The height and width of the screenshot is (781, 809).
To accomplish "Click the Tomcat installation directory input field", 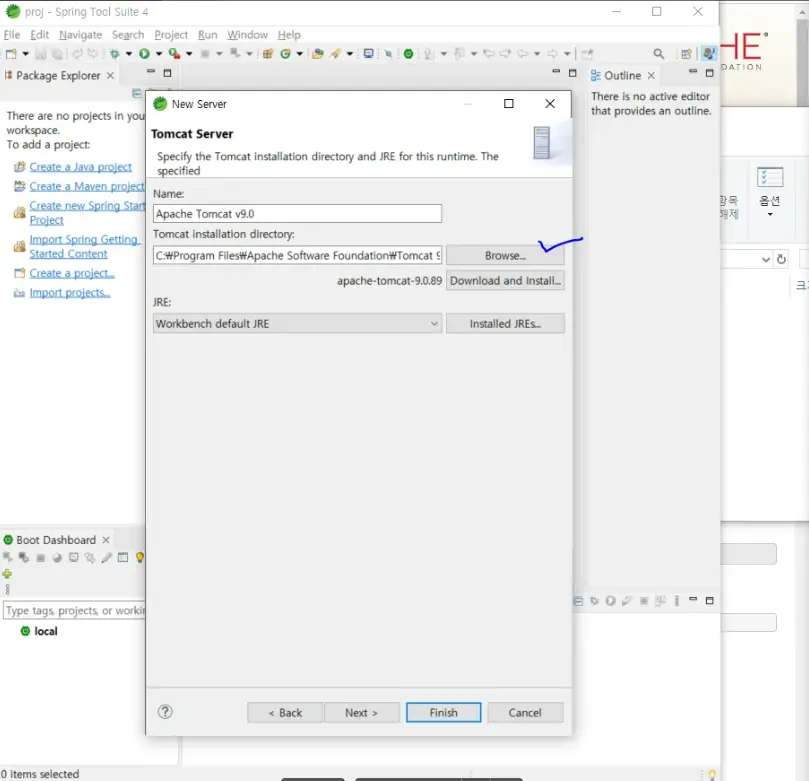I will click(295, 256).
